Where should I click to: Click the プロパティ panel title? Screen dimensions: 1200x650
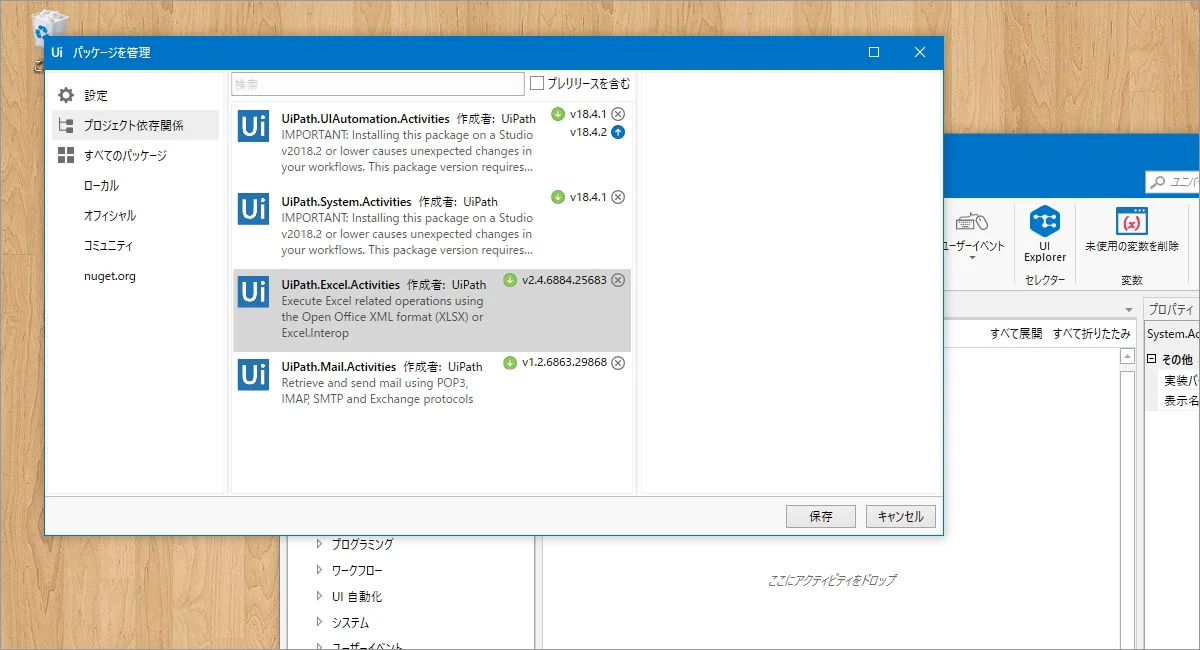(1171, 309)
